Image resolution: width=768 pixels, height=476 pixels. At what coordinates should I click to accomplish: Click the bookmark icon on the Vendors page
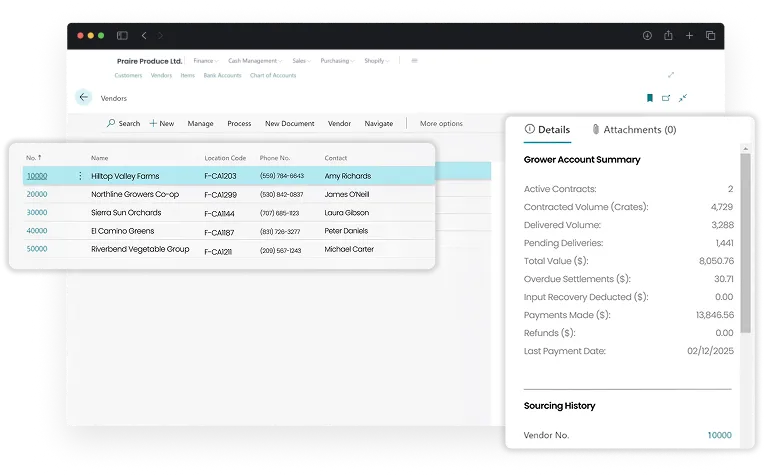click(650, 98)
